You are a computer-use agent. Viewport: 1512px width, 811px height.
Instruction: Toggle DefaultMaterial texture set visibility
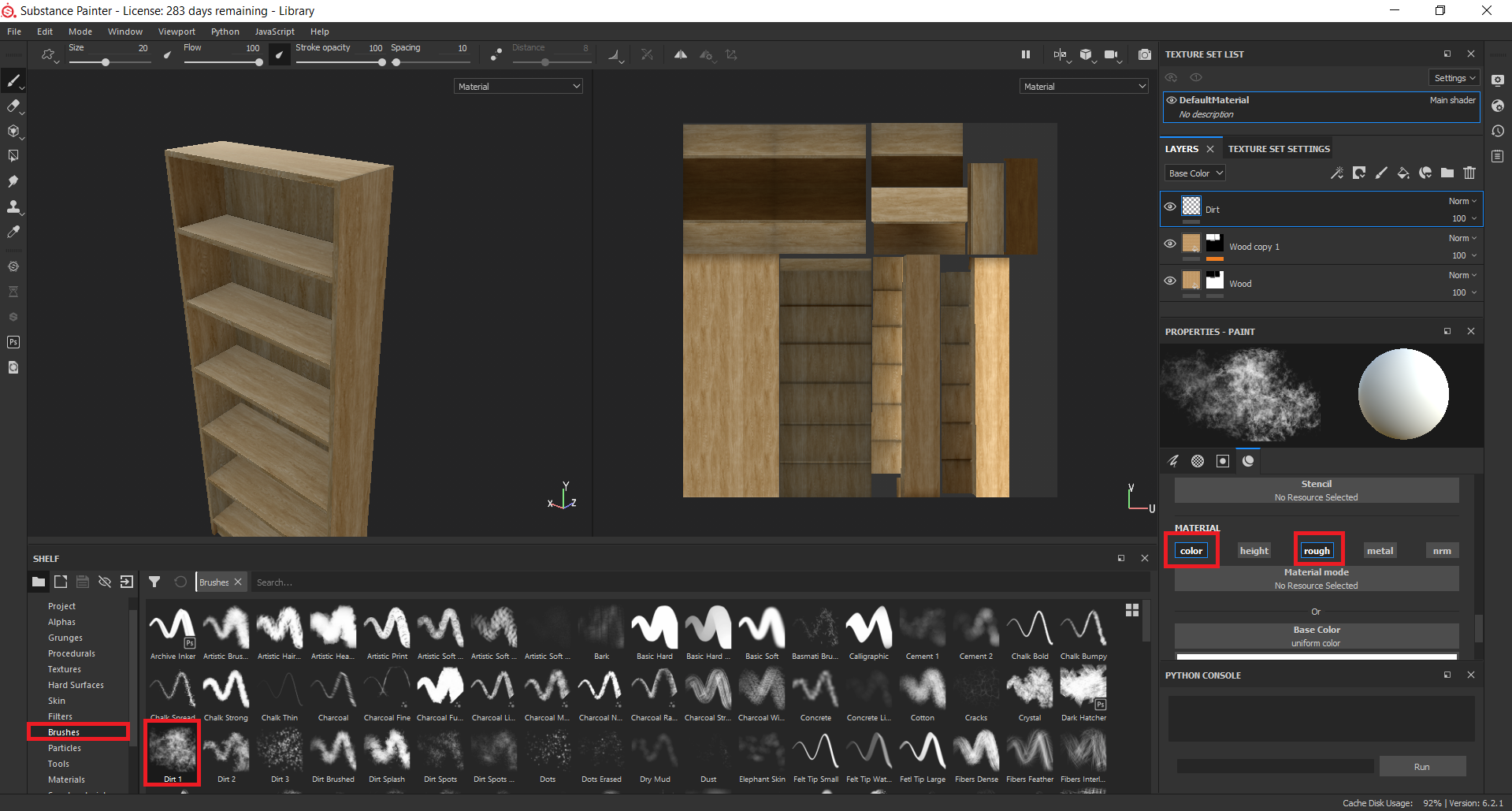[x=1172, y=100]
